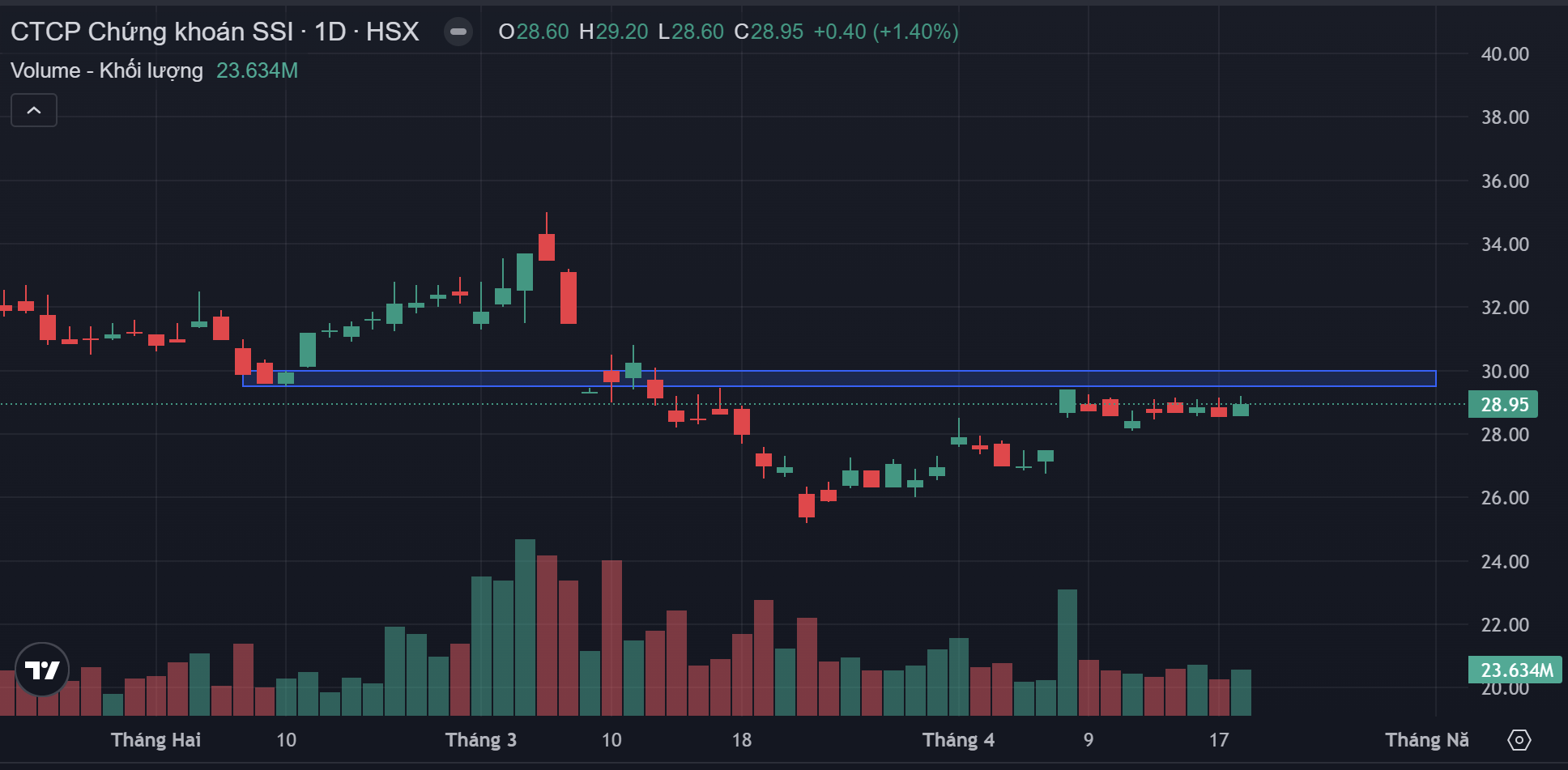Click the 23.634M volume tag on price axis
The width and height of the screenshot is (1568, 770).
click(1515, 670)
